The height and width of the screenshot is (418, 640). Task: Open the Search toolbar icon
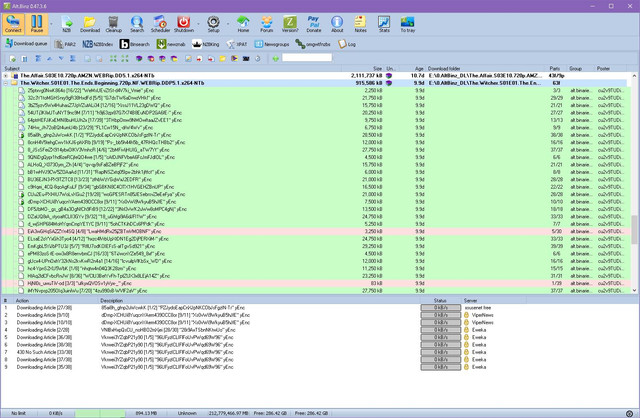[x=137, y=24]
